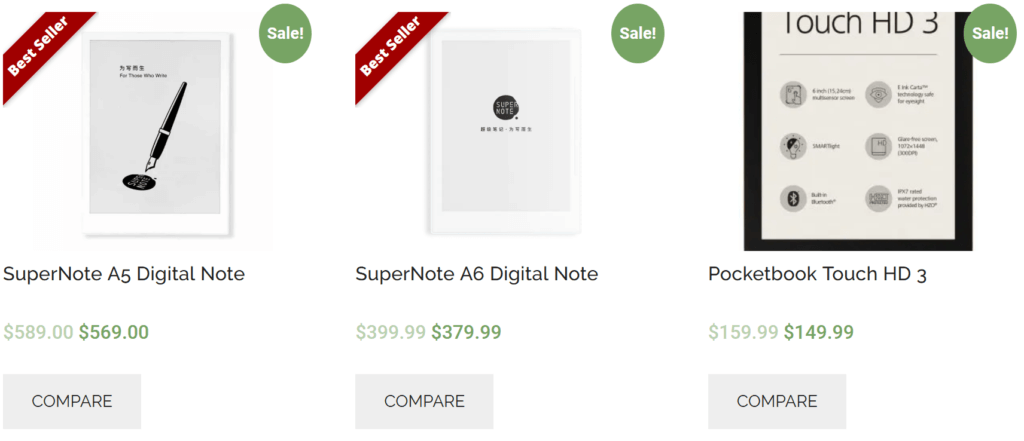
Task: Compare the SuperNote A5 Digital Note
Action: pos(72,401)
